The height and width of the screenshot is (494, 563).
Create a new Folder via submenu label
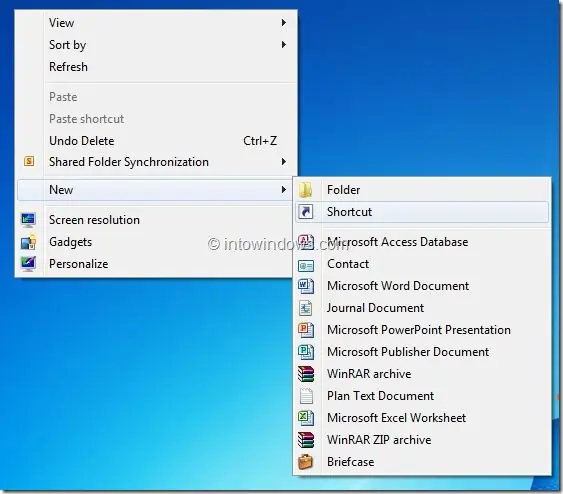click(343, 190)
